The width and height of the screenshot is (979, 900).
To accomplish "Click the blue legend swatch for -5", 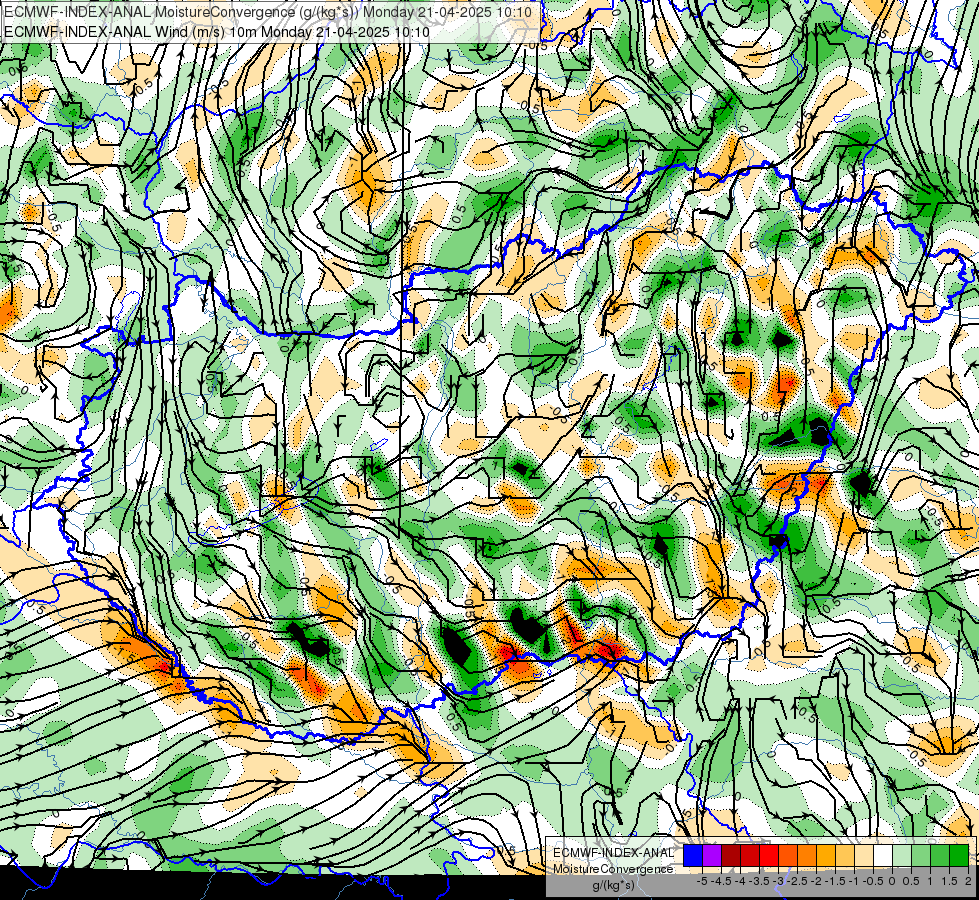I will pos(693,855).
